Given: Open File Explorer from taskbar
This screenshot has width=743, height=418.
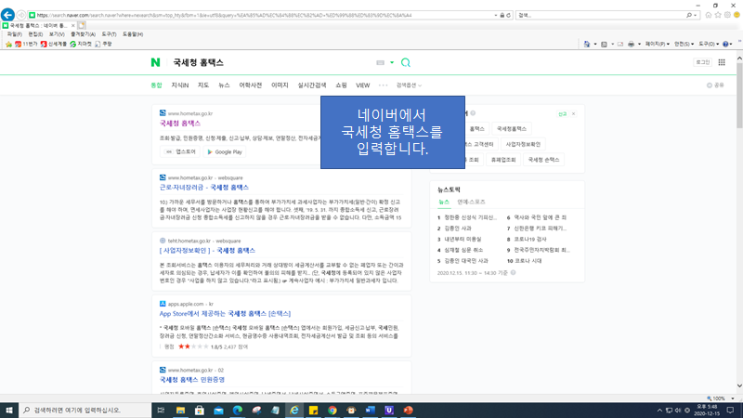Looking at the screenshot, I should [180, 410].
